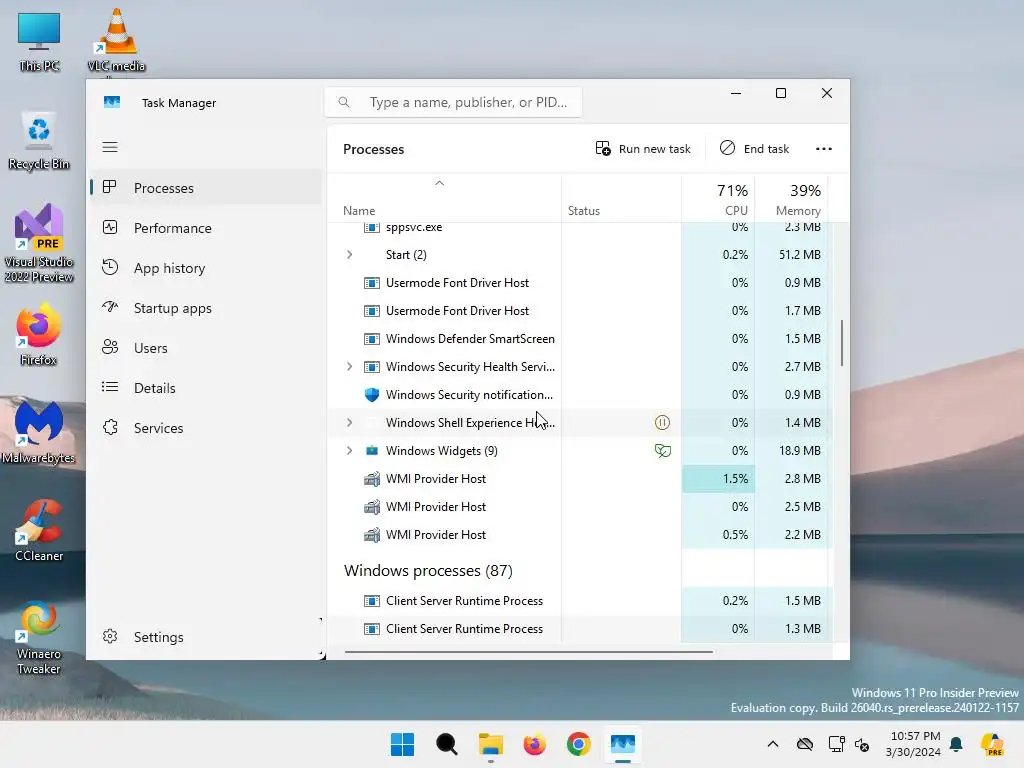Open the Task Manager hamburger navigation menu
The width and height of the screenshot is (1024, 768).
(110, 147)
